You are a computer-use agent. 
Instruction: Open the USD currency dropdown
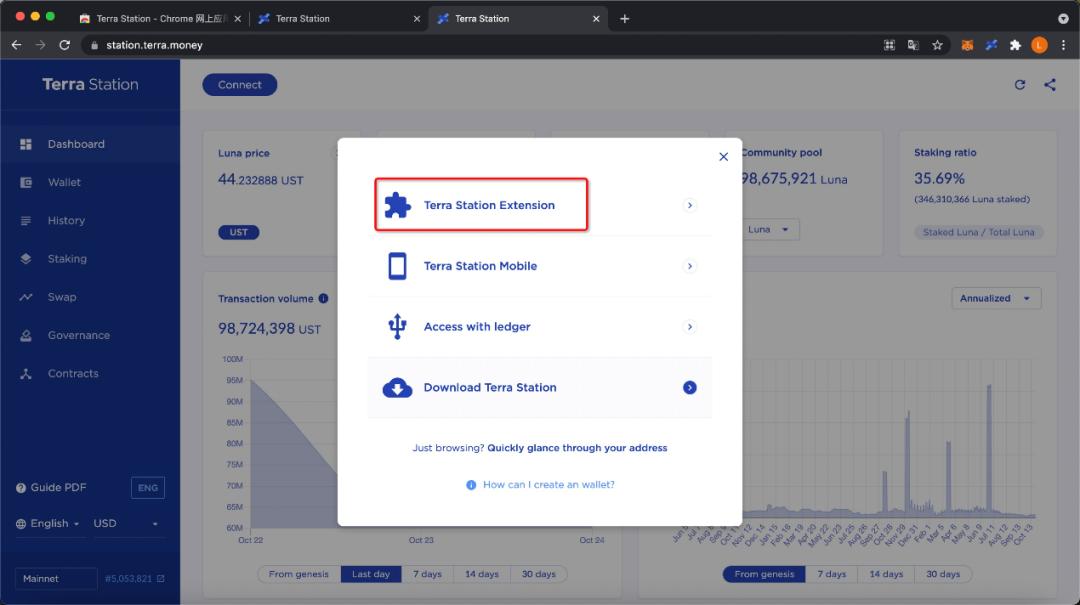pyautogui.click(x=126, y=524)
